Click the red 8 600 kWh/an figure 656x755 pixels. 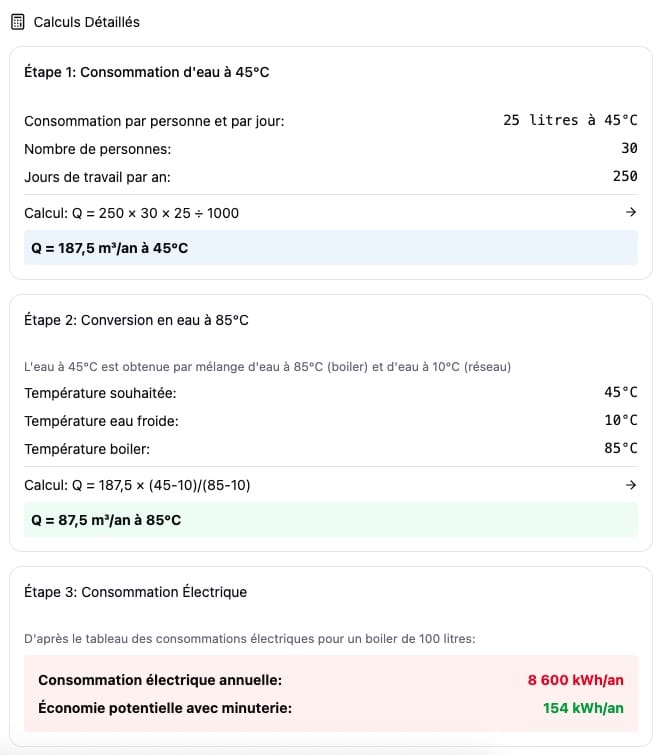pos(575,680)
